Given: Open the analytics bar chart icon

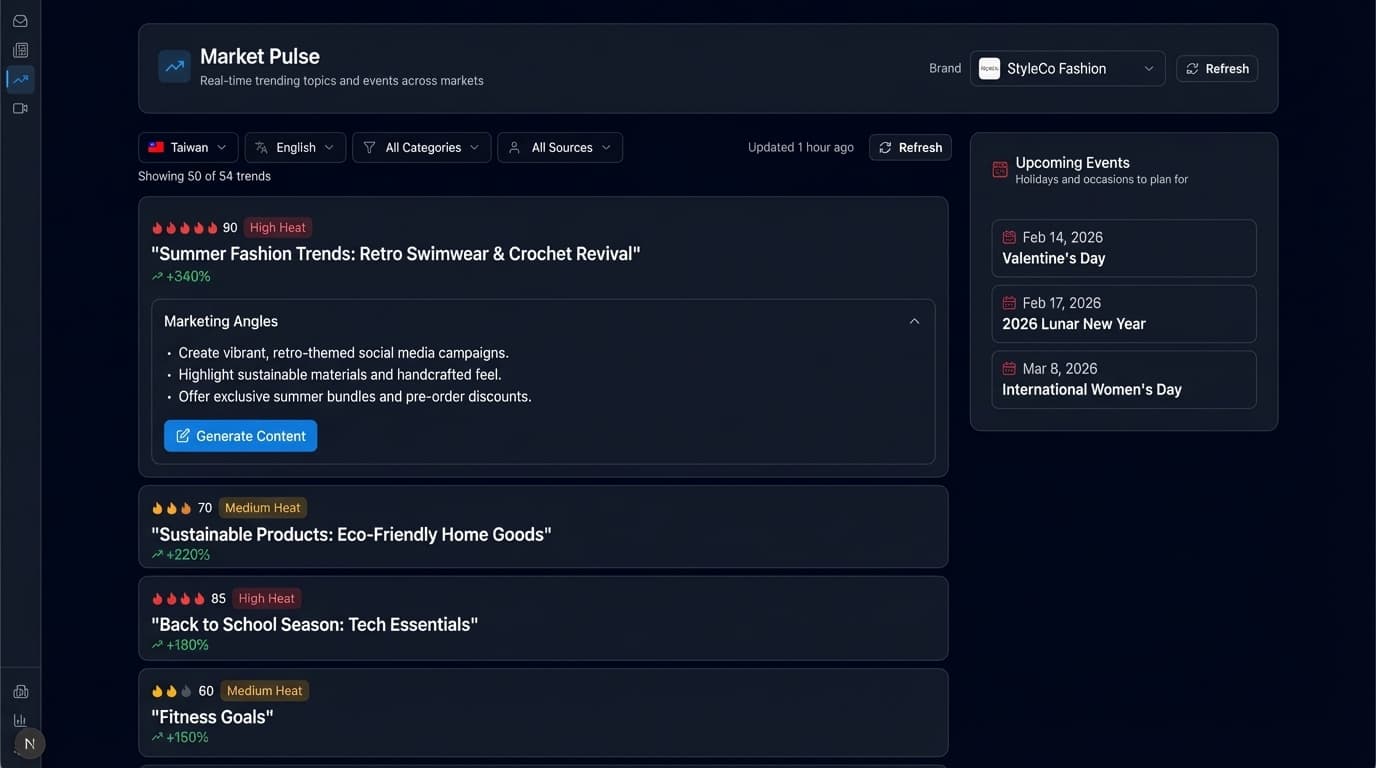Looking at the screenshot, I should click(19, 719).
